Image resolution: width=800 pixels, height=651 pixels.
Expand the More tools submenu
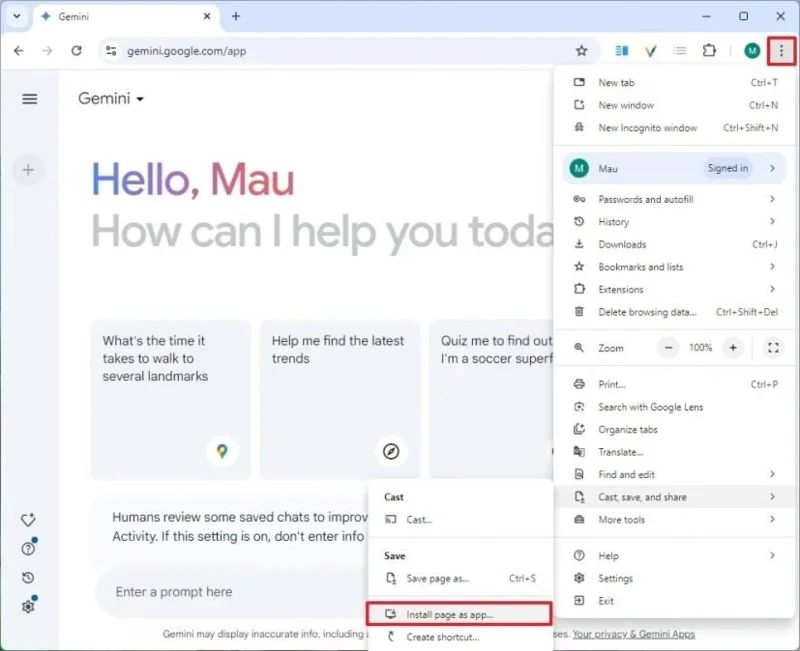(x=674, y=519)
